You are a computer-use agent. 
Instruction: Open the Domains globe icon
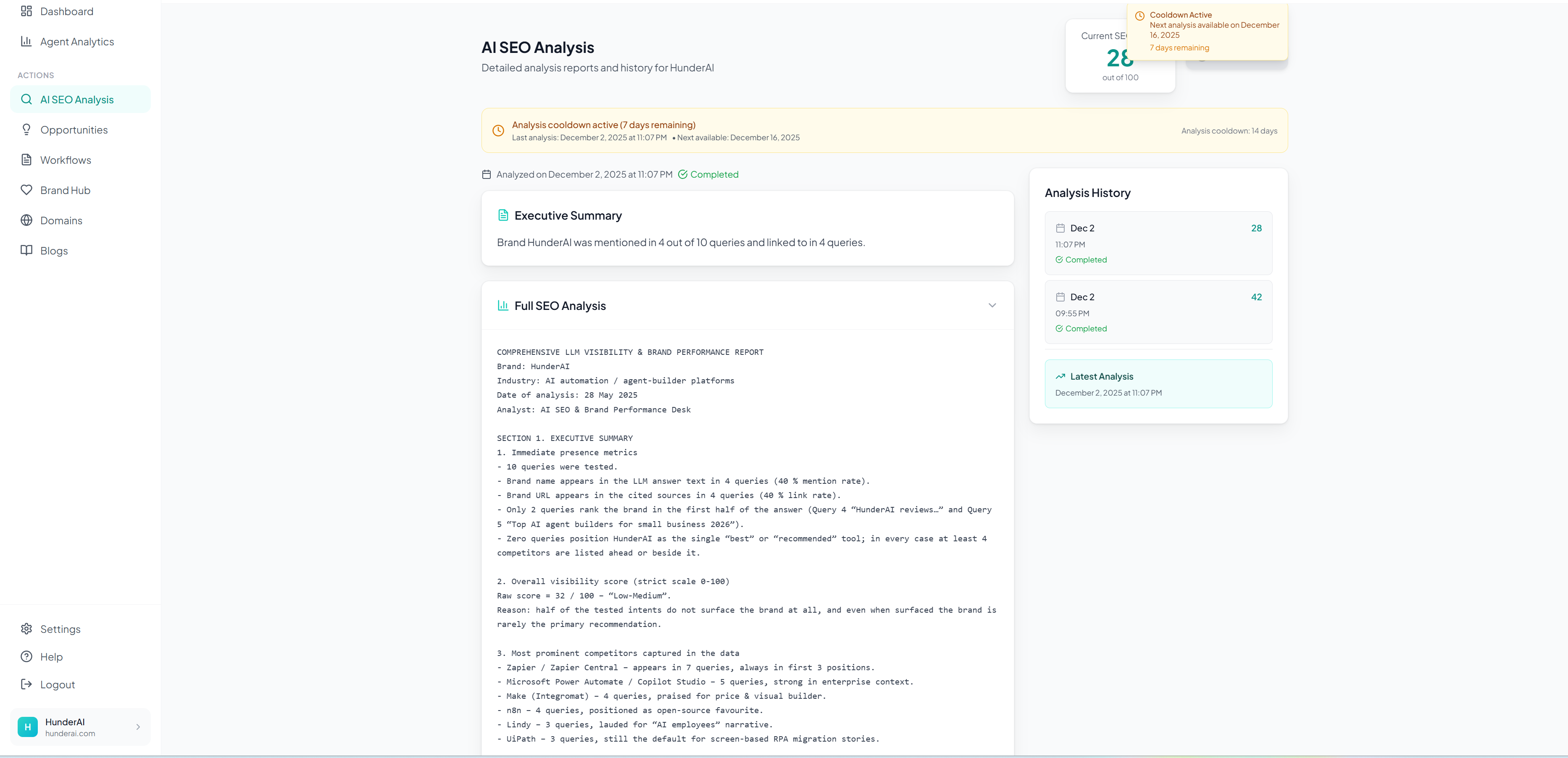(27, 220)
